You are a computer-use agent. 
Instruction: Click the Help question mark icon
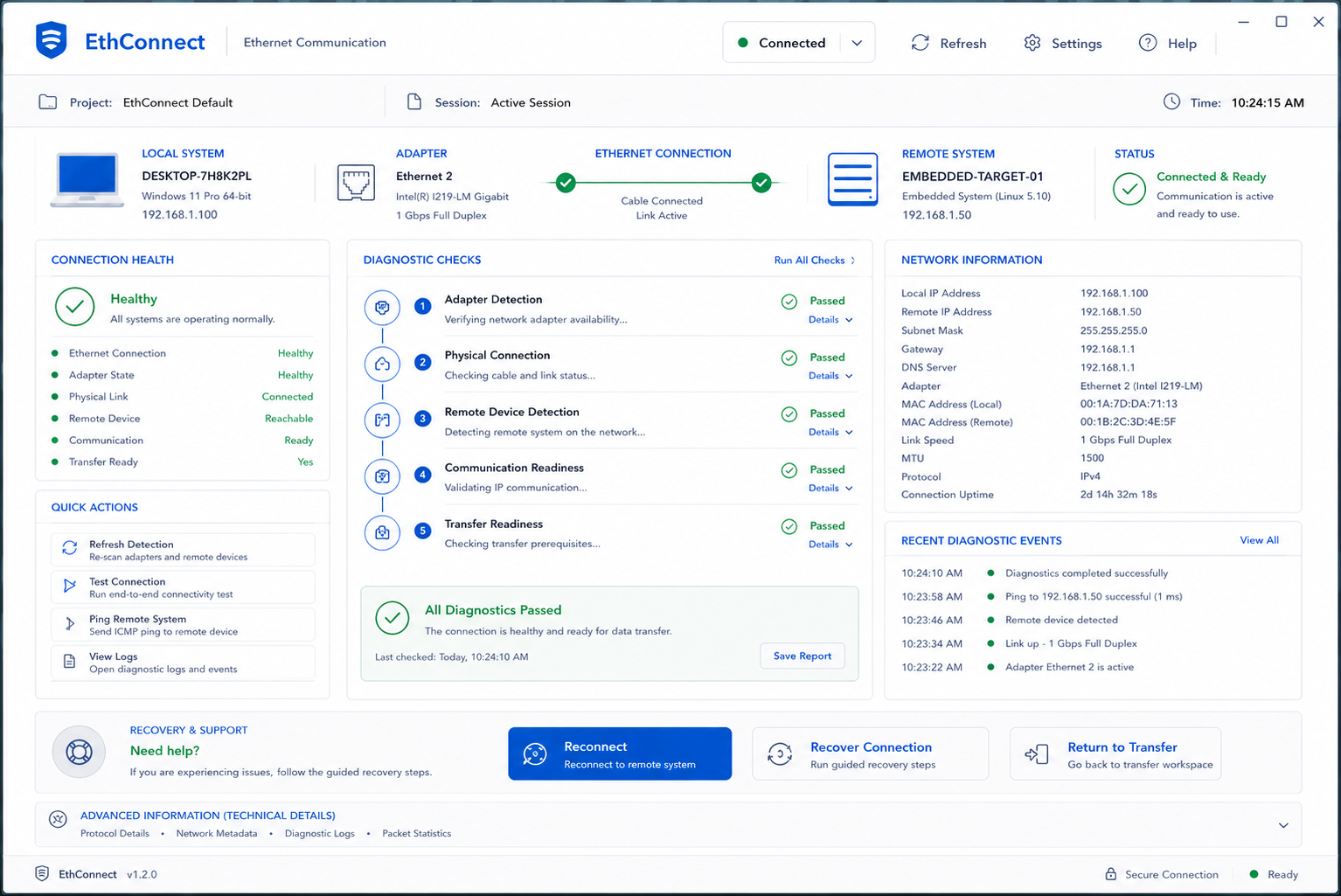click(1148, 43)
